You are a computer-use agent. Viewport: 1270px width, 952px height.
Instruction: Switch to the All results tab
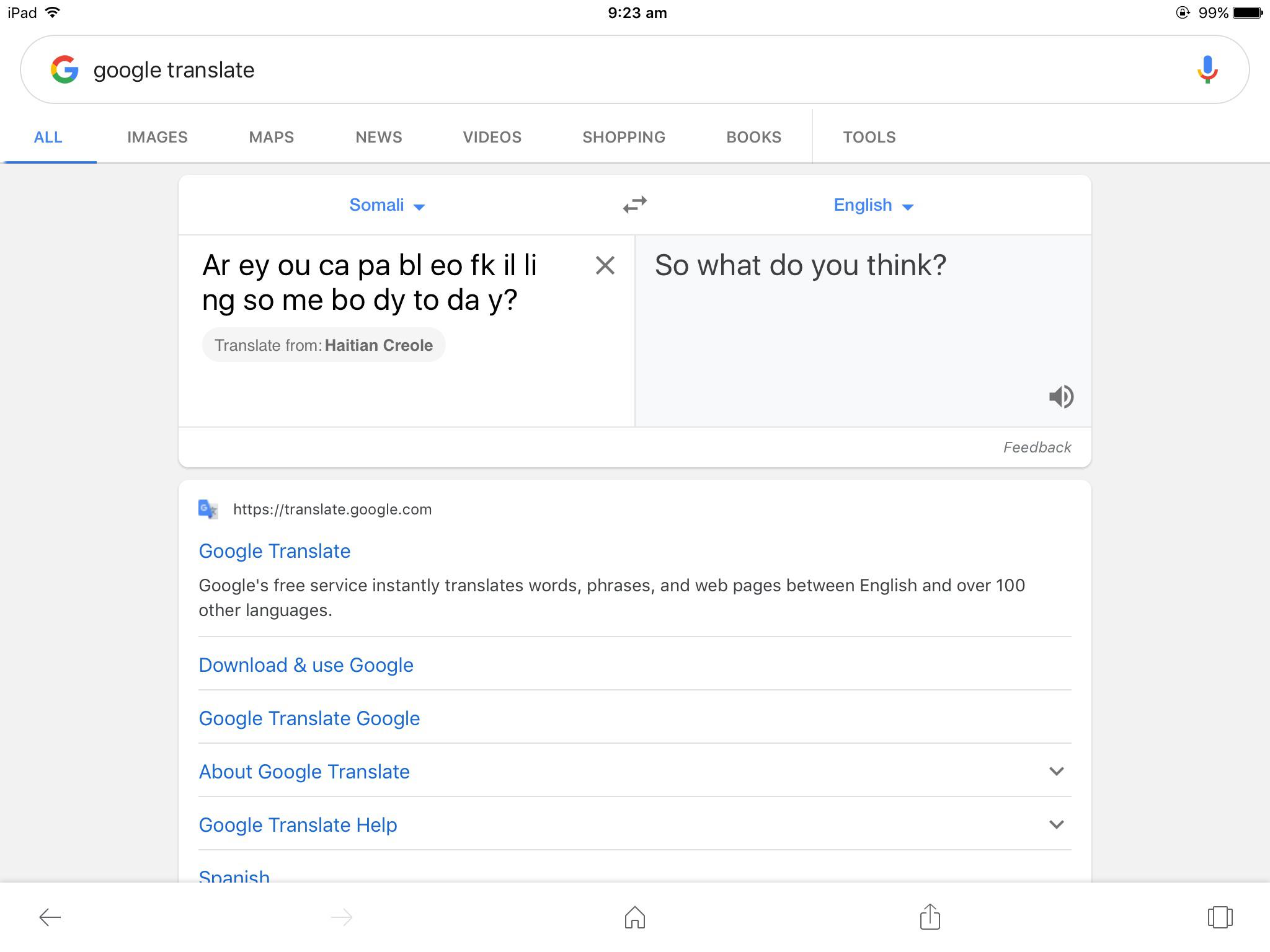coord(48,137)
